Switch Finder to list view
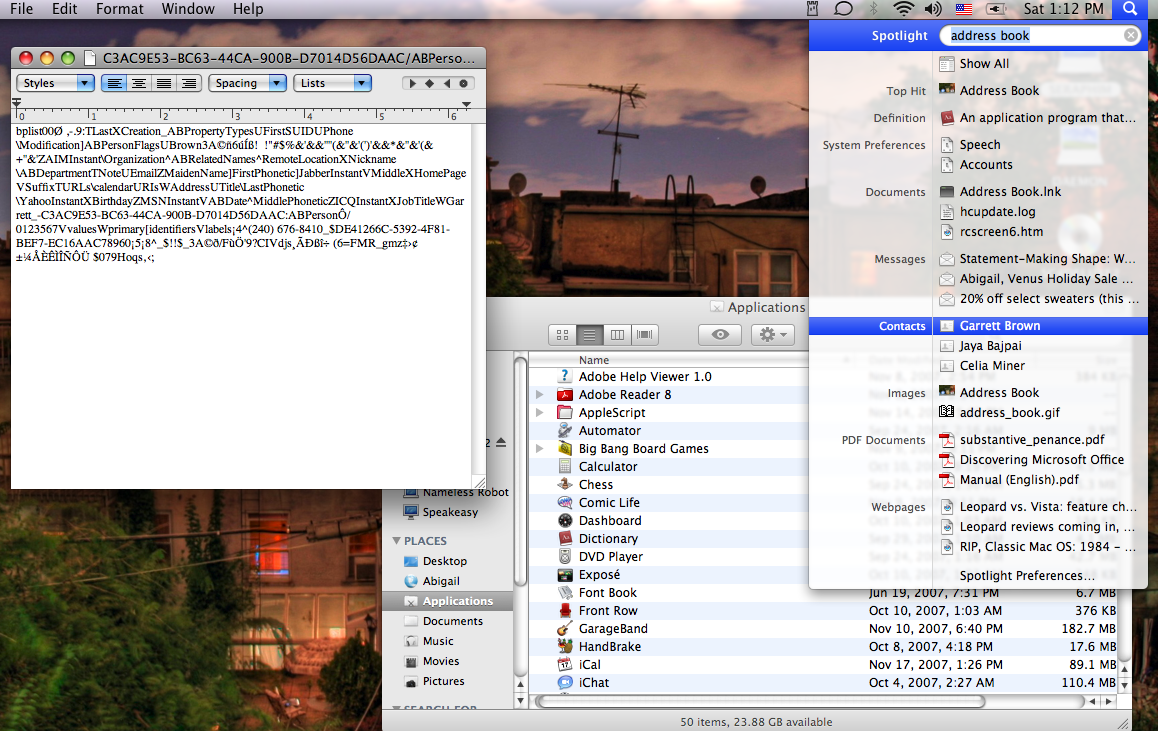1158x731 pixels. (589, 334)
